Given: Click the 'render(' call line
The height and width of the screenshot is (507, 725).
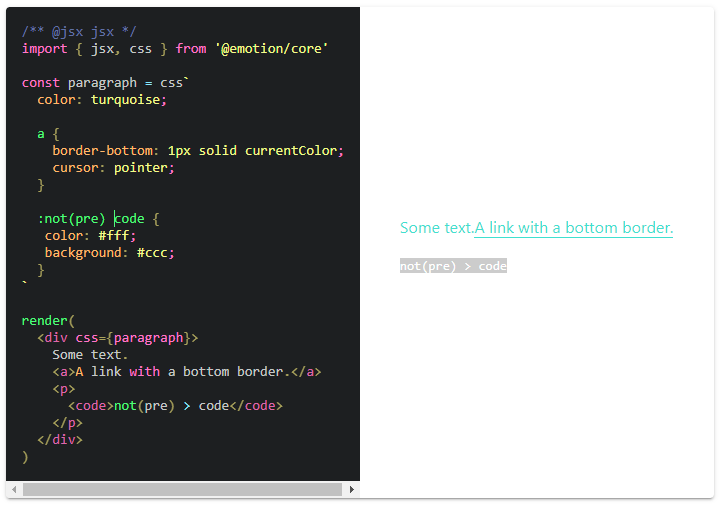Looking at the screenshot, I should click(48, 321).
